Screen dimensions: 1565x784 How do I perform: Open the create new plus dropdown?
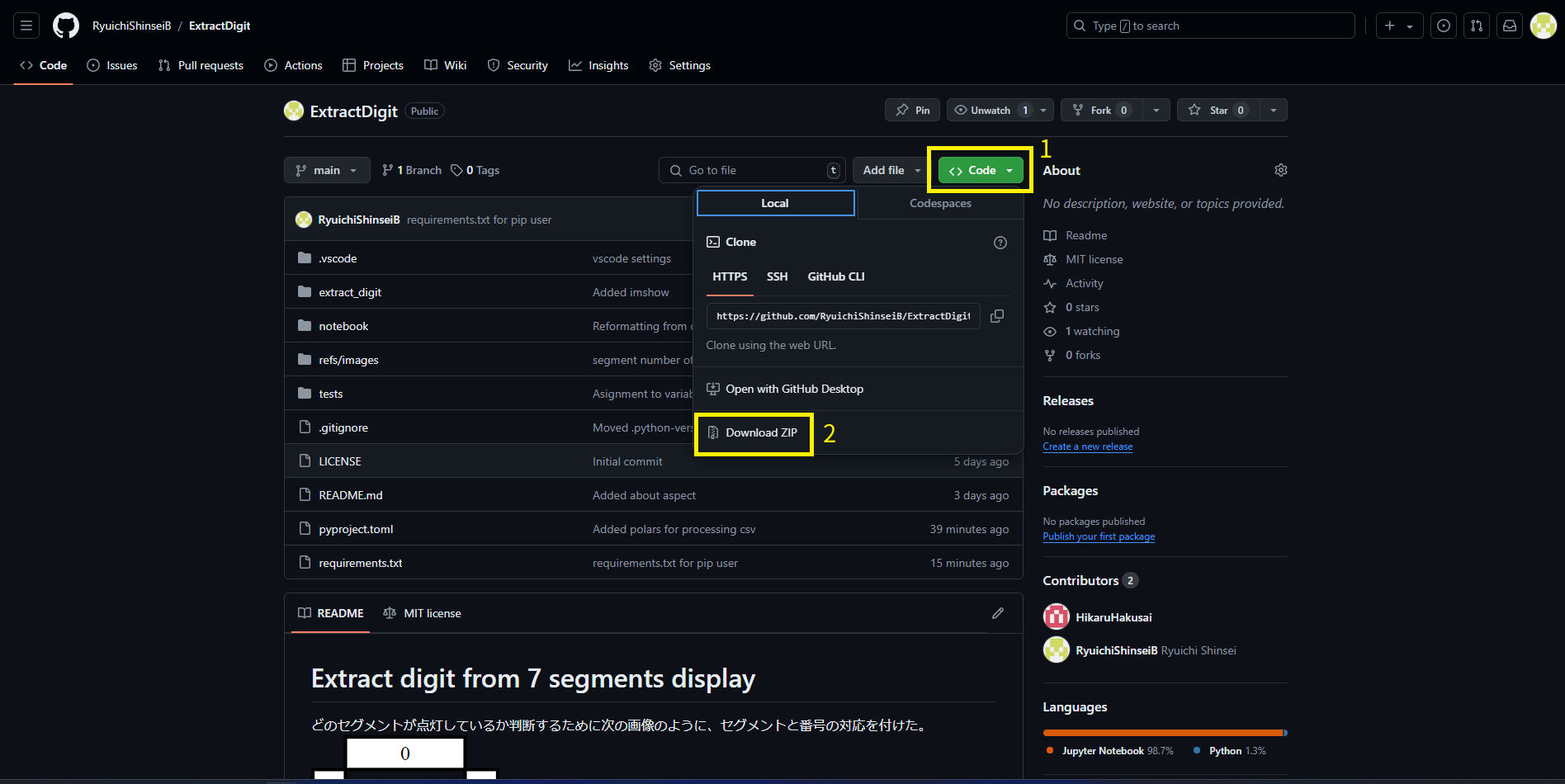click(x=1398, y=26)
